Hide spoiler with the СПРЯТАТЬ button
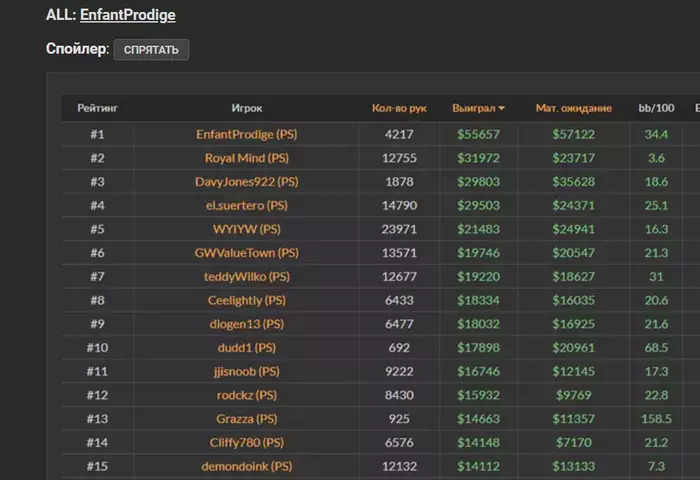The image size is (700, 480). pos(151,50)
